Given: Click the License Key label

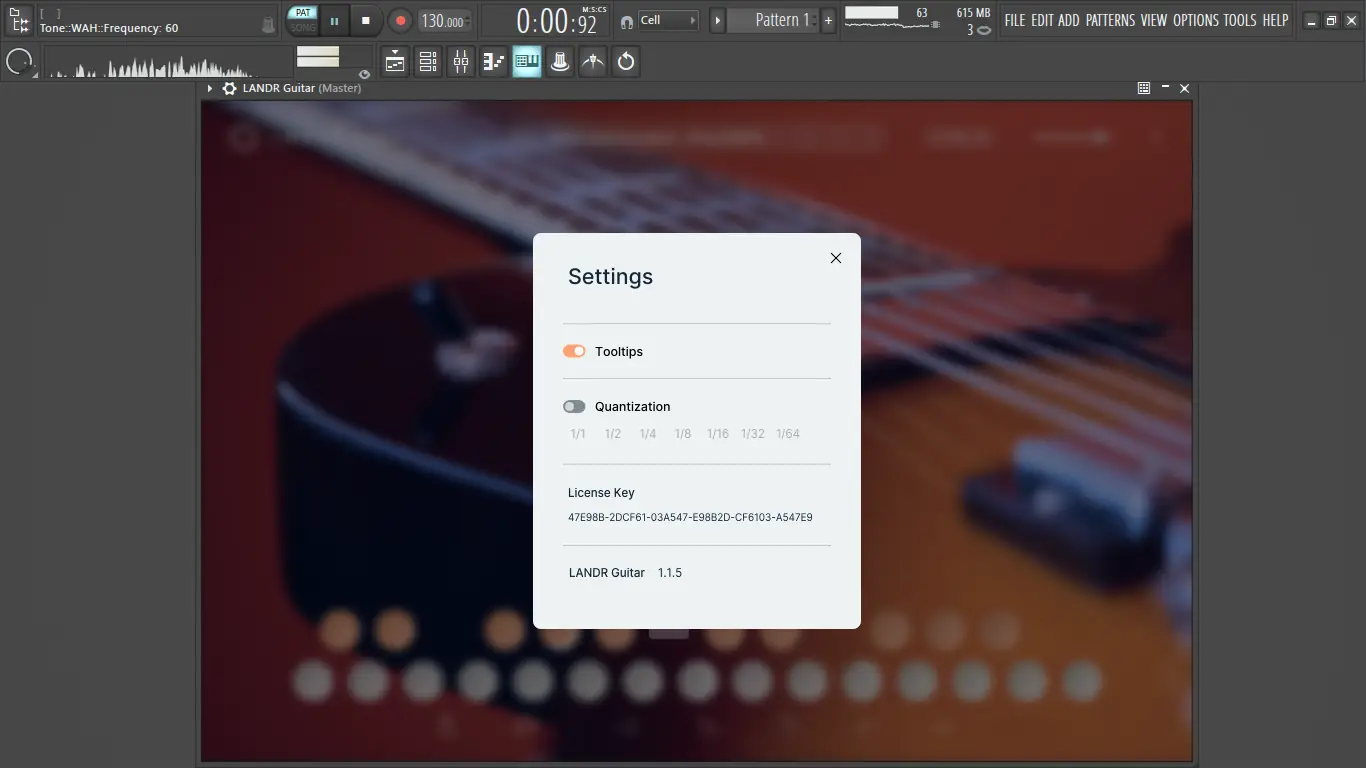Looking at the screenshot, I should pos(601,493).
